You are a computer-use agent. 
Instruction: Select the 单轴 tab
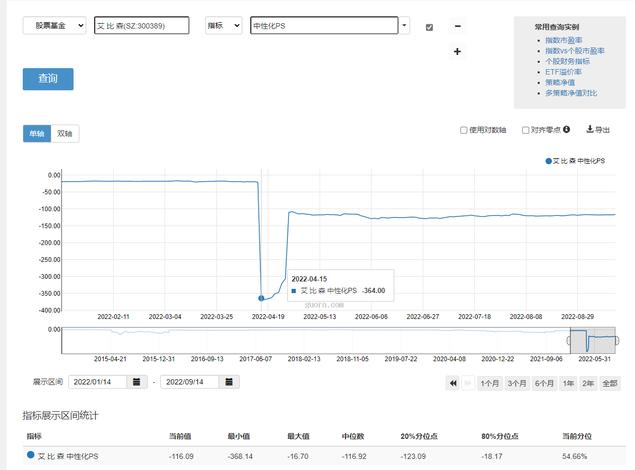coord(36,132)
